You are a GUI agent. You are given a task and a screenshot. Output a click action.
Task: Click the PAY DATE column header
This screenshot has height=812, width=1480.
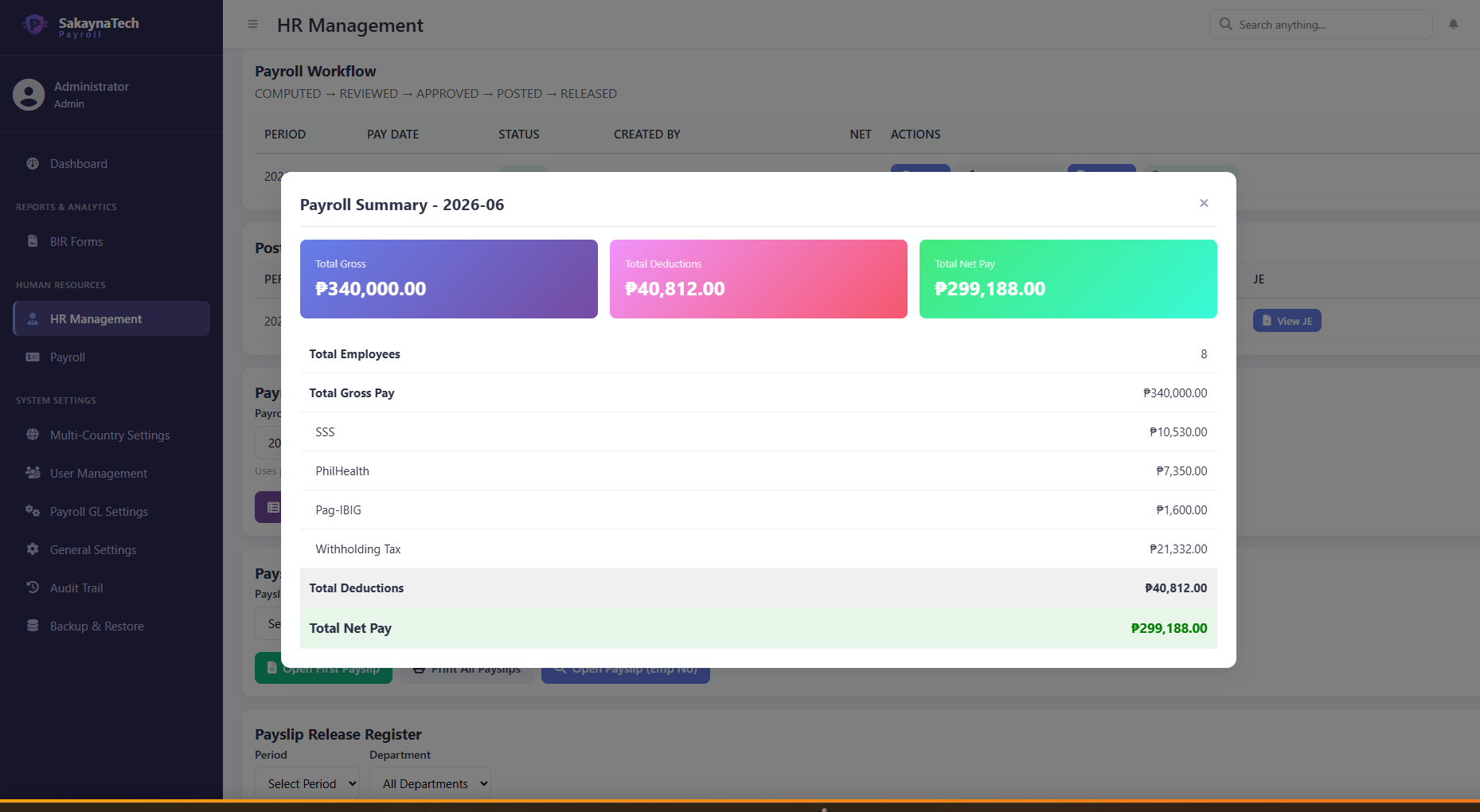[392, 134]
